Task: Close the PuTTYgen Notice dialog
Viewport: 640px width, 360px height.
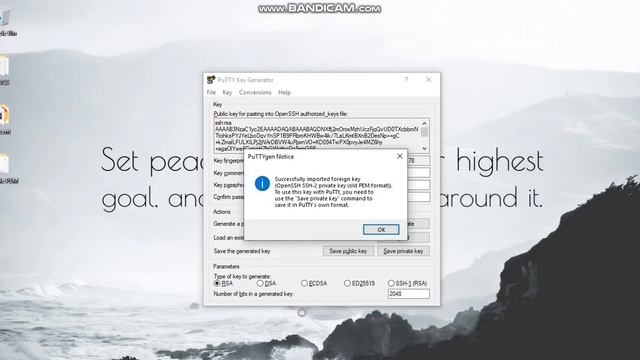Action: [400, 156]
